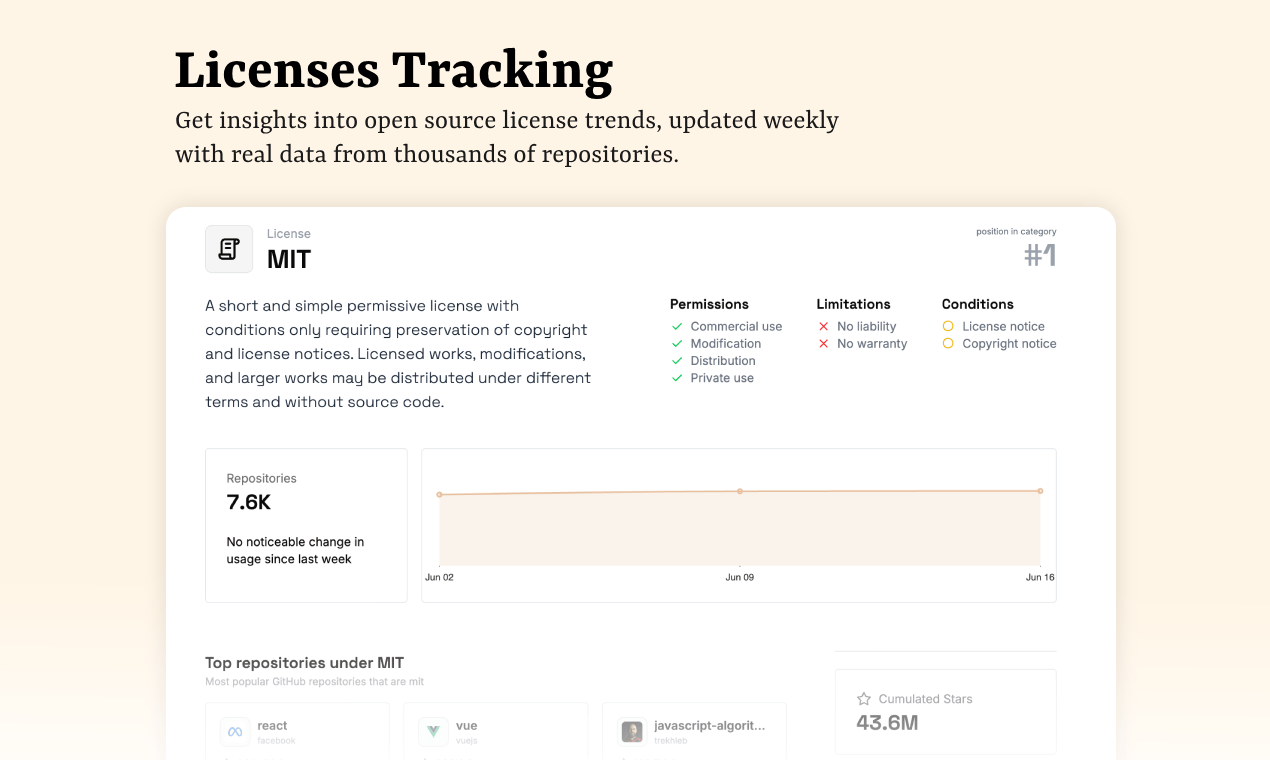The width and height of the screenshot is (1270, 760).
Task: Click the Conditions heading
Action: [x=978, y=304]
